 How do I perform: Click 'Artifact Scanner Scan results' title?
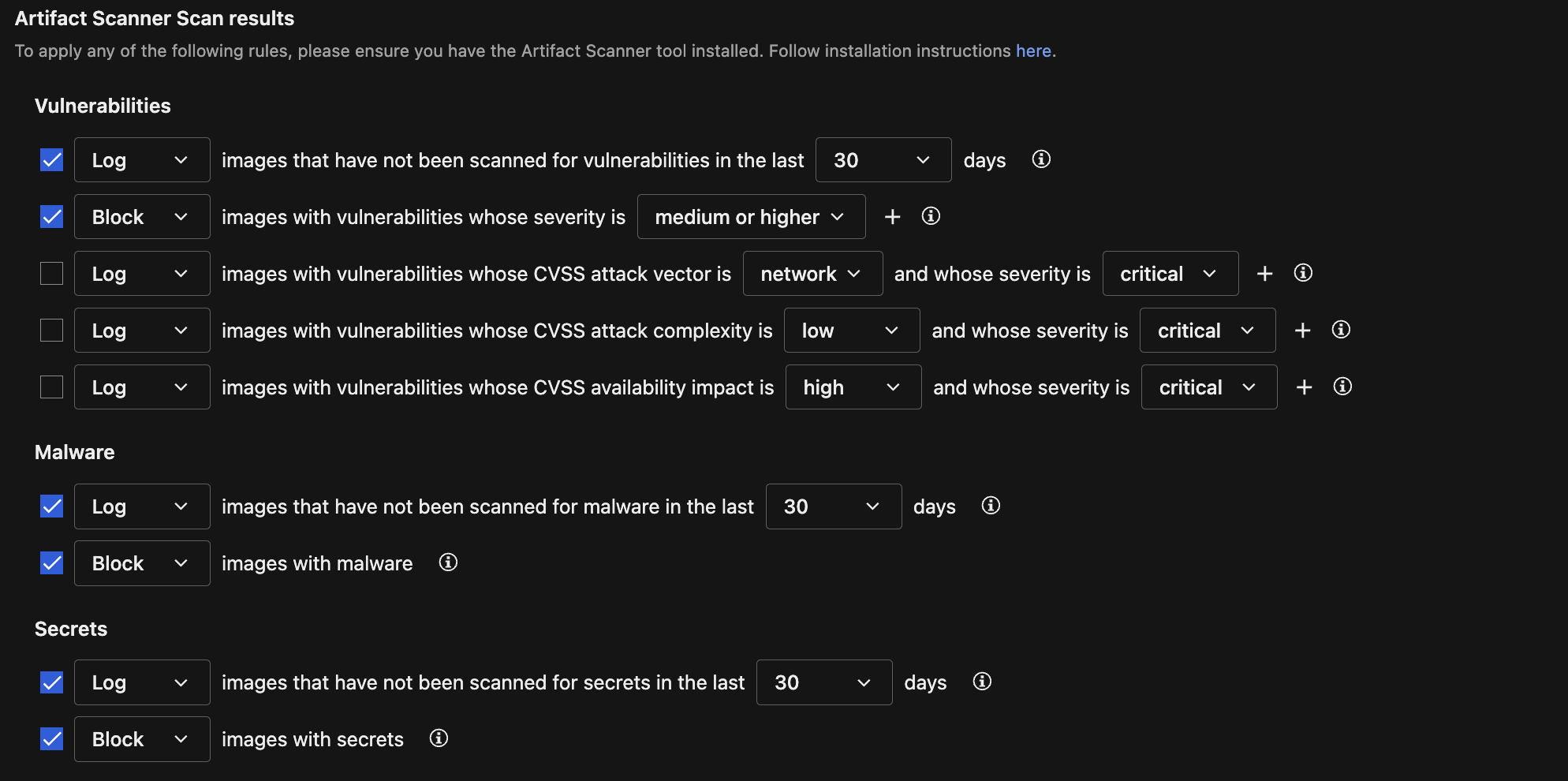point(155,18)
